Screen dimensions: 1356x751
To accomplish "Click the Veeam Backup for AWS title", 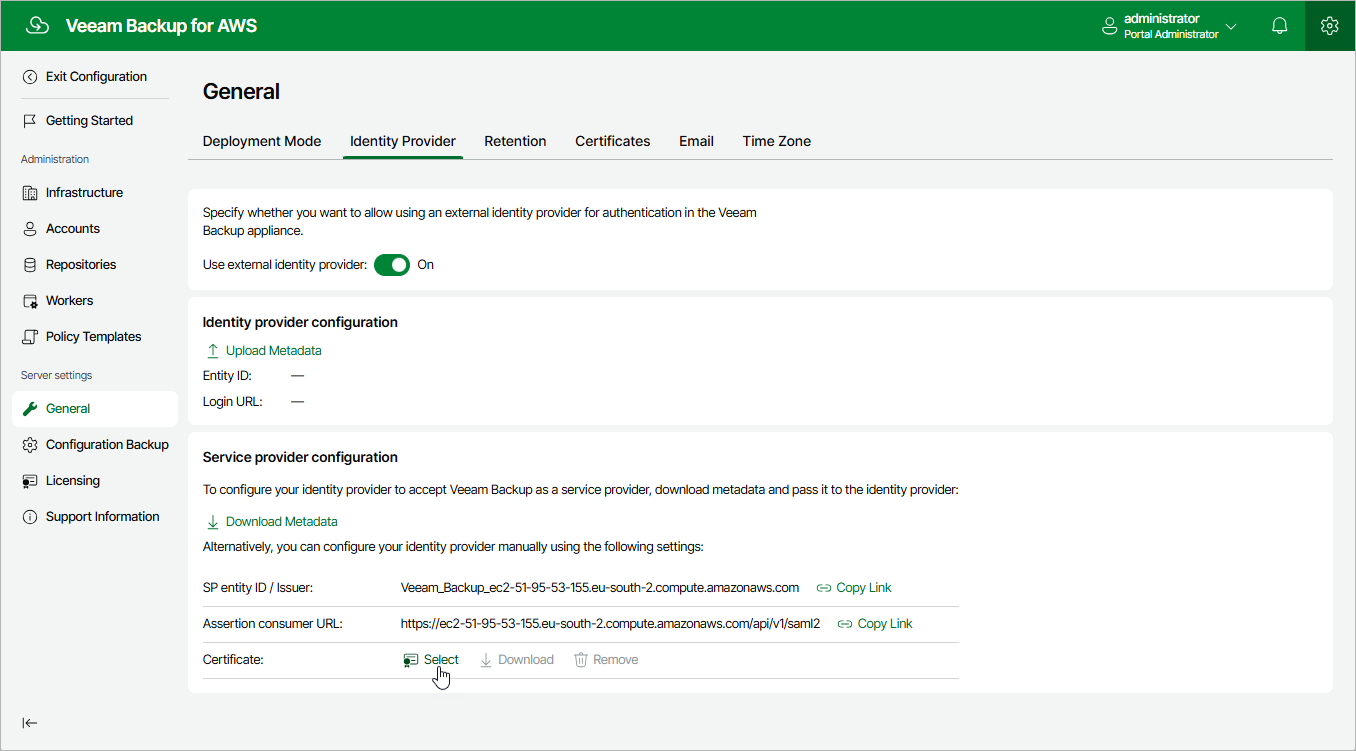I will pyautogui.click(x=161, y=26).
